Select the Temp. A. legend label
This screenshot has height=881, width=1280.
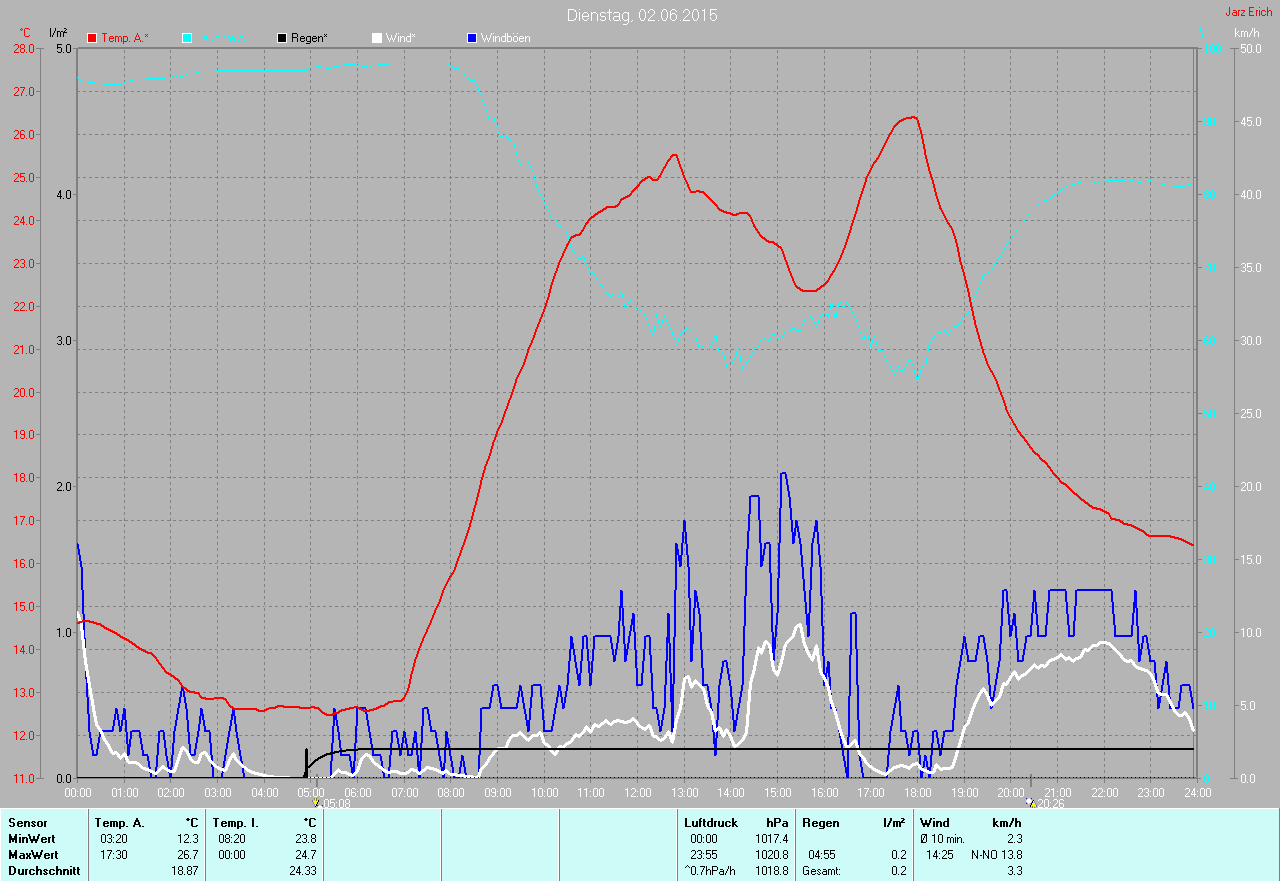click(124, 38)
